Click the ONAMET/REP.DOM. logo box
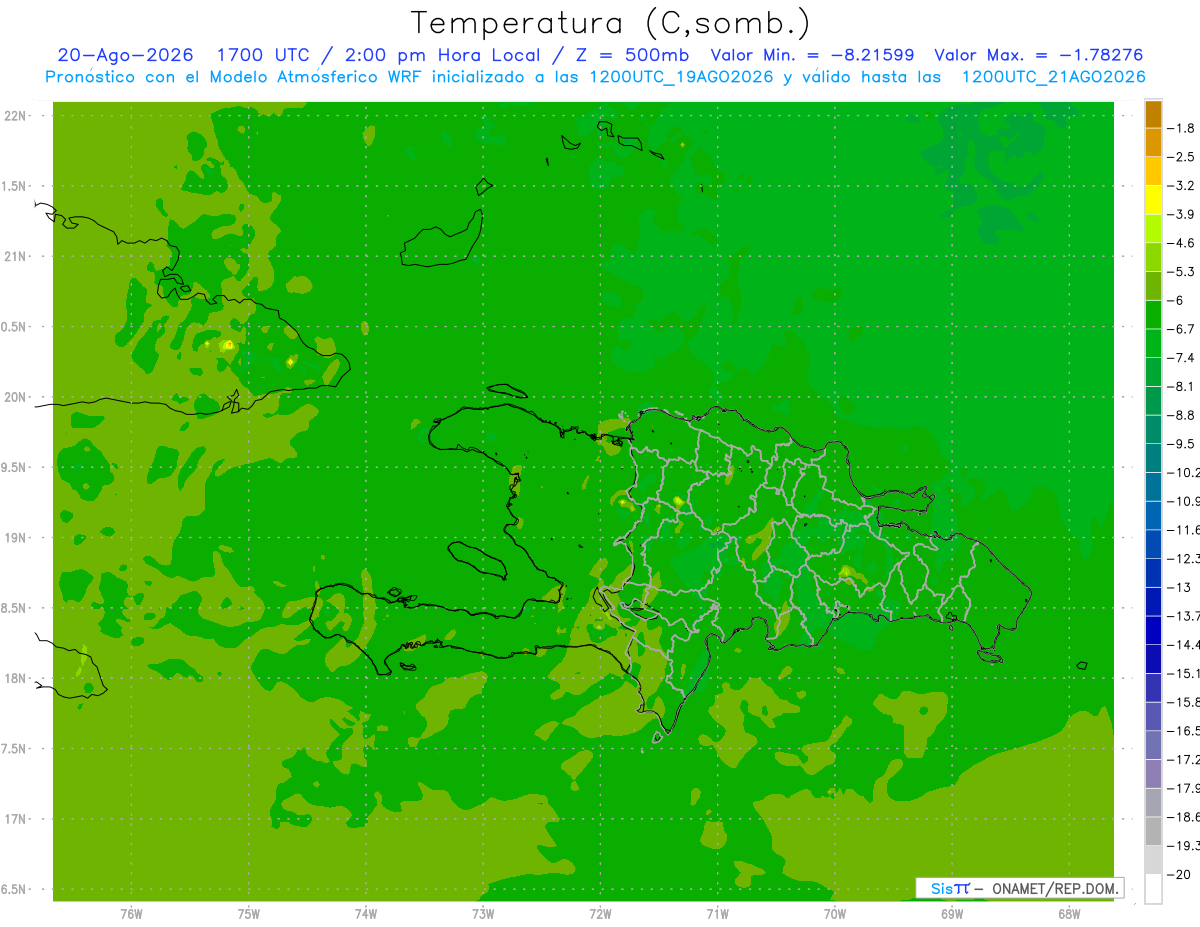The image size is (1200, 927). point(1019,888)
